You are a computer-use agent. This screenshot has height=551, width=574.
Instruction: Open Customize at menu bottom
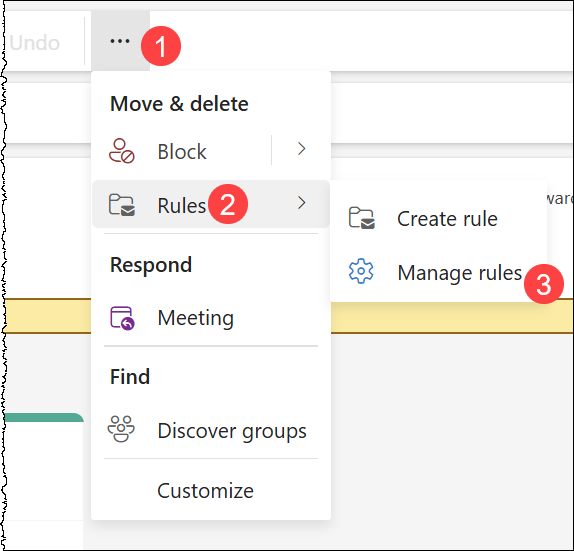tap(205, 491)
